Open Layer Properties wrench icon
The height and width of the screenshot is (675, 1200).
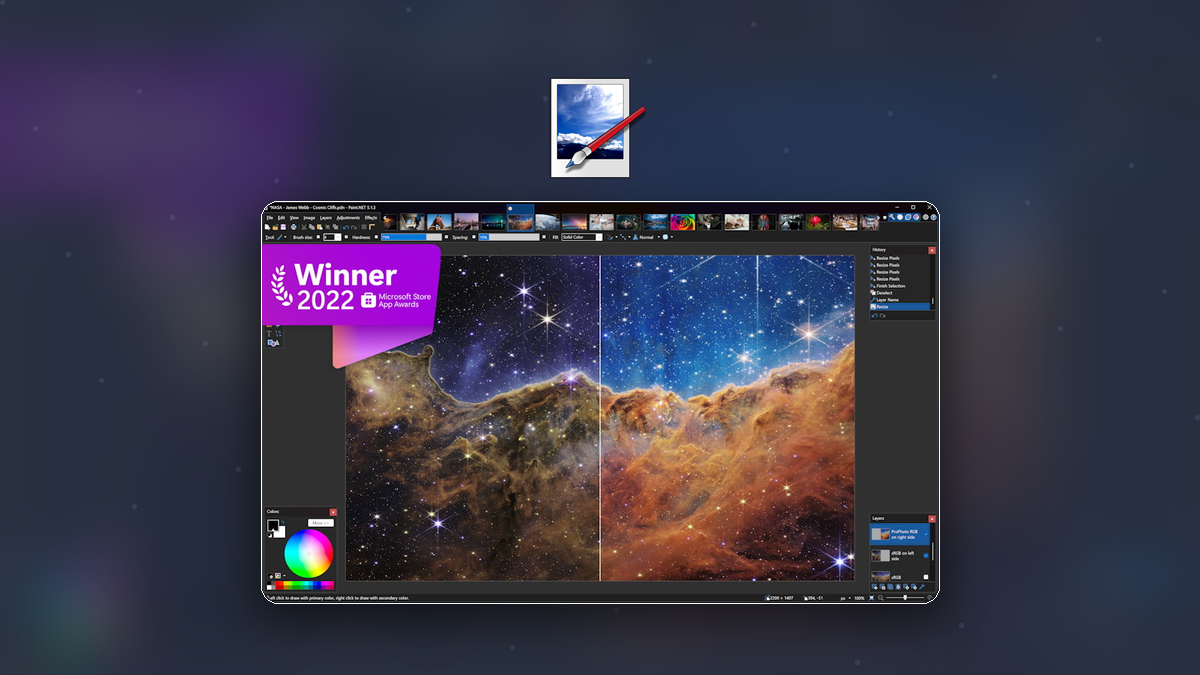click(922, 587)
